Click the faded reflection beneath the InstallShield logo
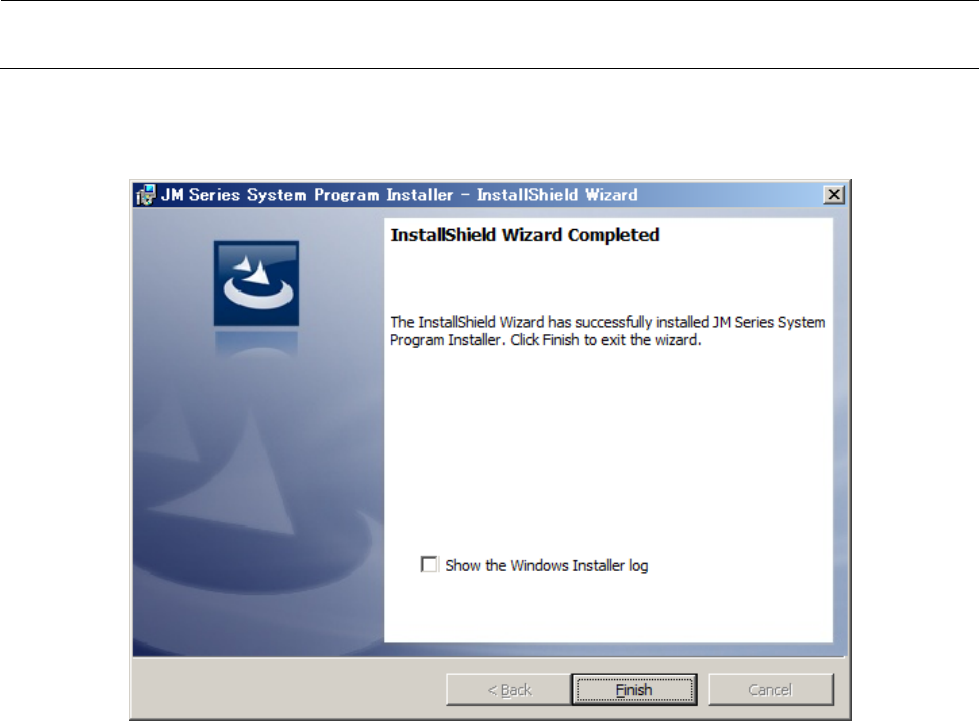The width and height of the screenshot is (979, 721). coord(256,344)
